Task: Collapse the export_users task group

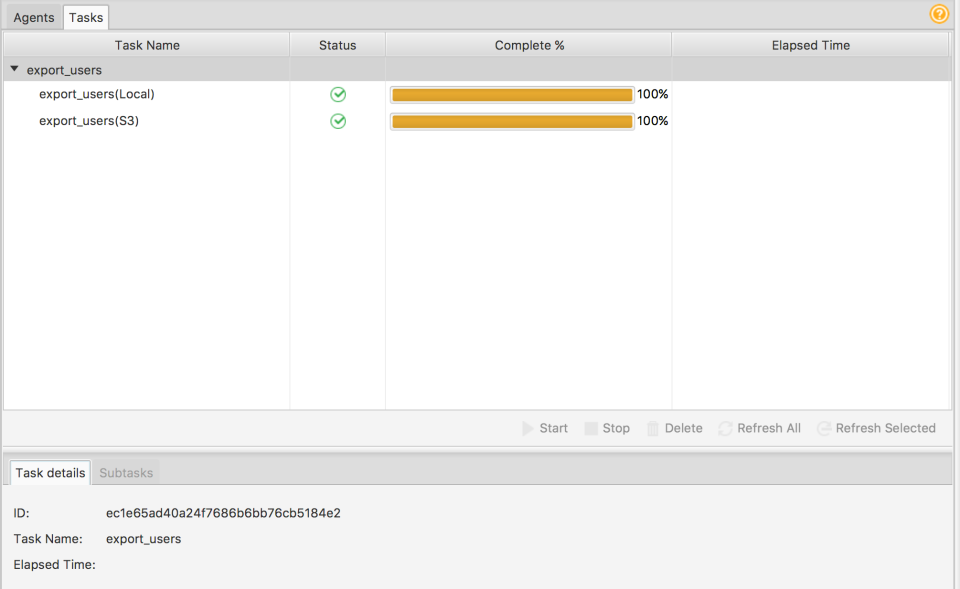Action: [x=14, y=70]
